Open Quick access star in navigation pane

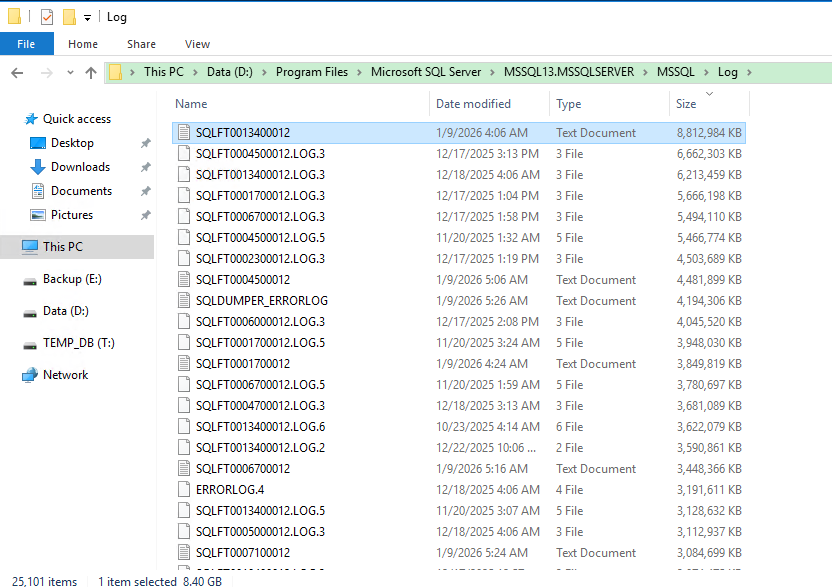click(29, 119)
